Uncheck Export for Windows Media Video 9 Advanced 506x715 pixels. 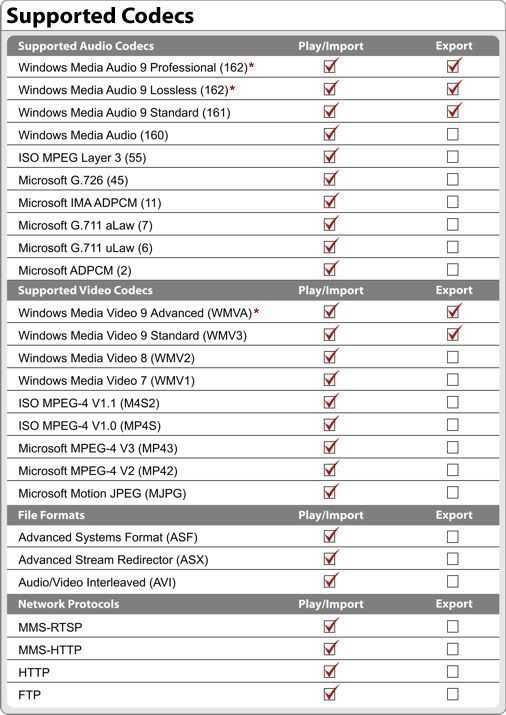click(x=453, y=312)
